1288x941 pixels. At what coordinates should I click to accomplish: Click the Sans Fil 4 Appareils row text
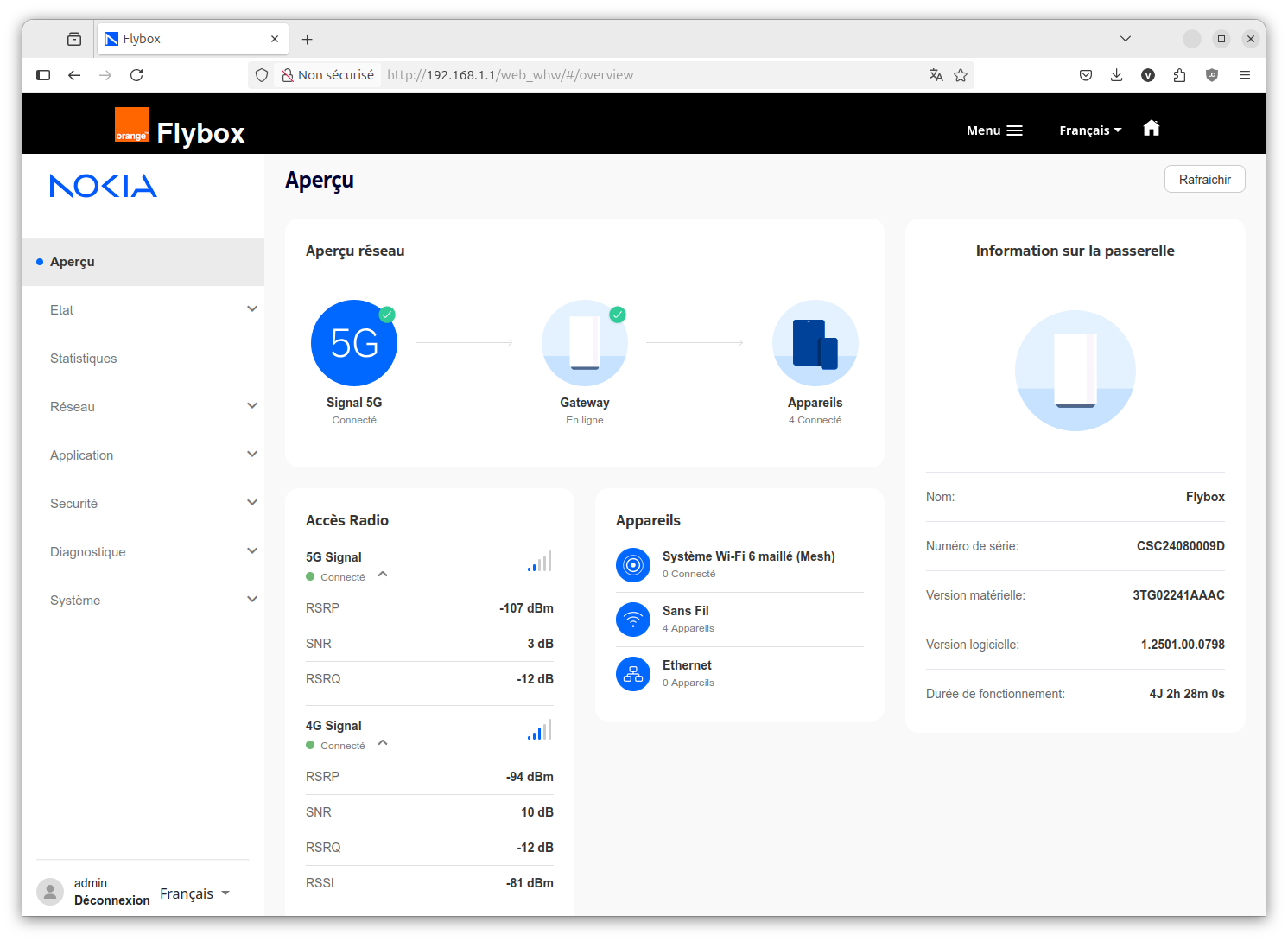point(688,619)
